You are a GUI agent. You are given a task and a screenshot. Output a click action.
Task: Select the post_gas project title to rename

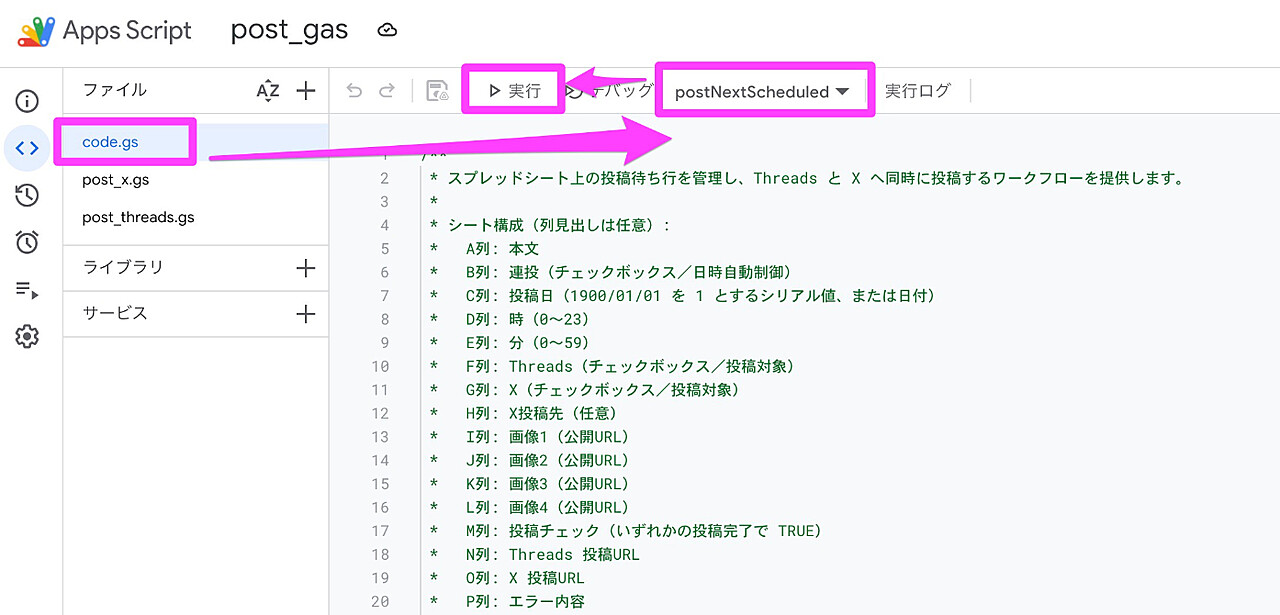coord(289,30)
